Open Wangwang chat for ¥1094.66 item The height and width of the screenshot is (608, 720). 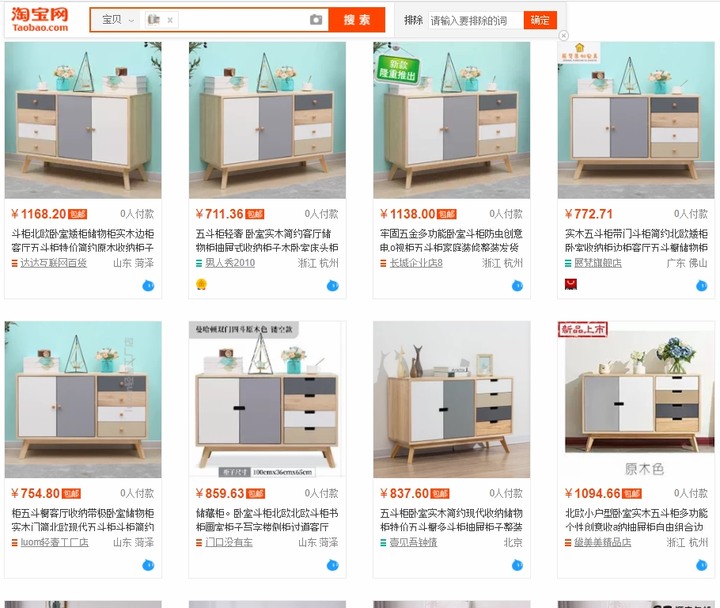point(702,565)
